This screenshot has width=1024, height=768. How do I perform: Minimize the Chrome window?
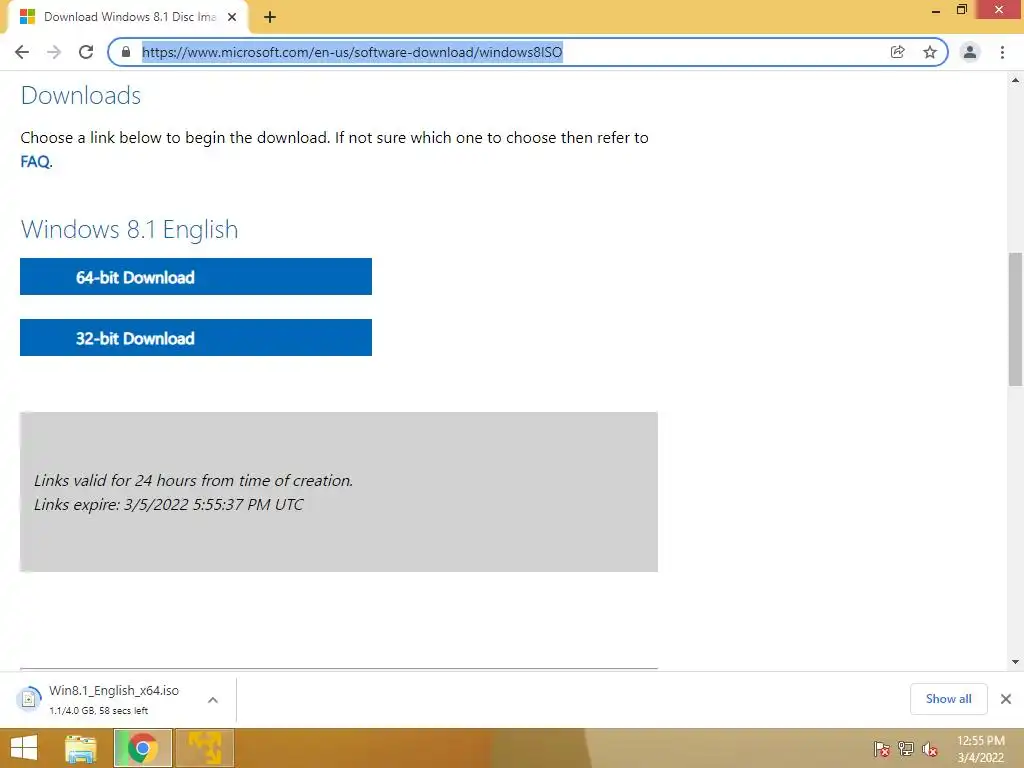[936, 10]
